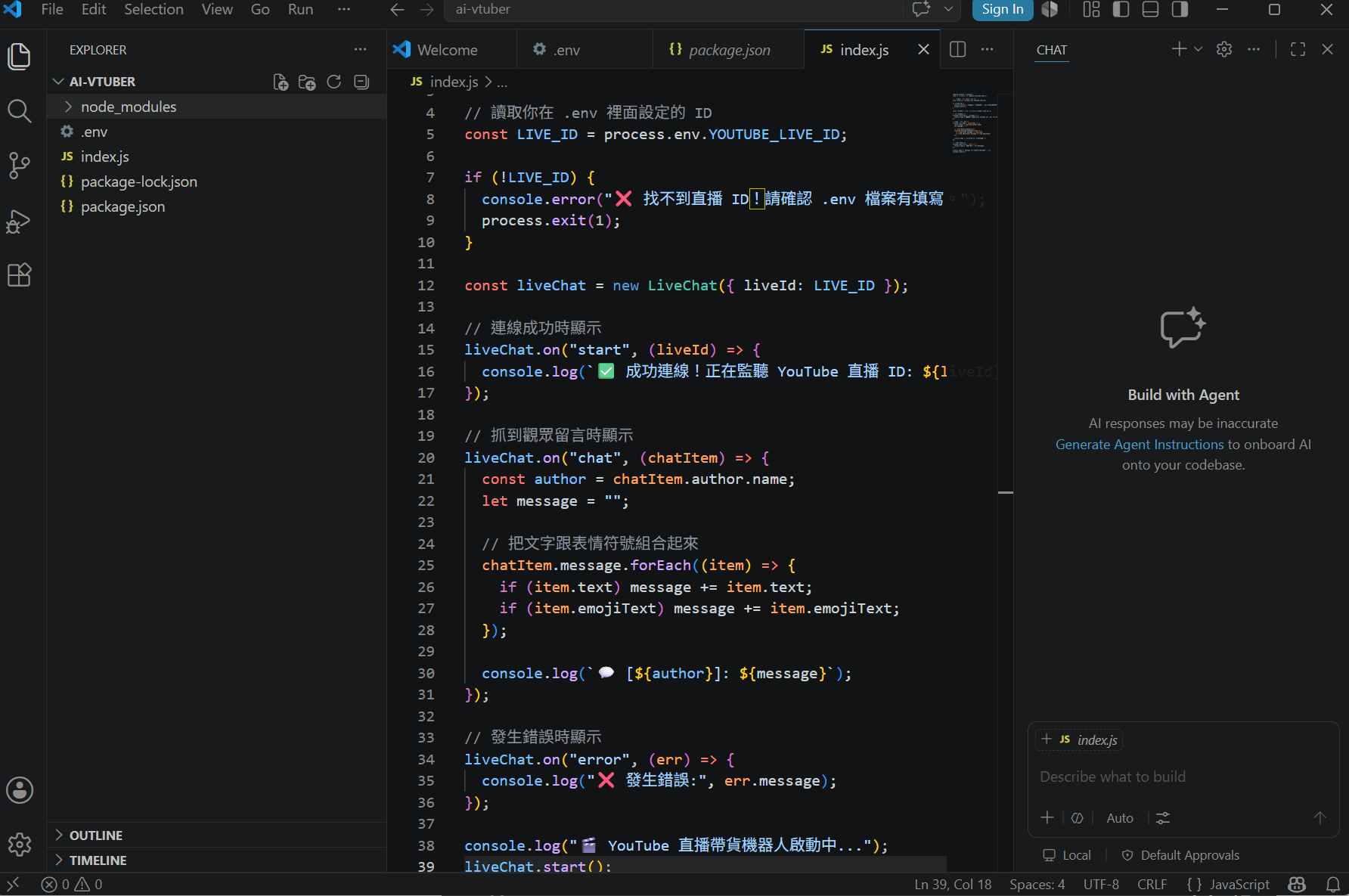Viewport: 1349px width, 896px height.
Task: Open the Extensions view
Action: [x=19, y=274]
